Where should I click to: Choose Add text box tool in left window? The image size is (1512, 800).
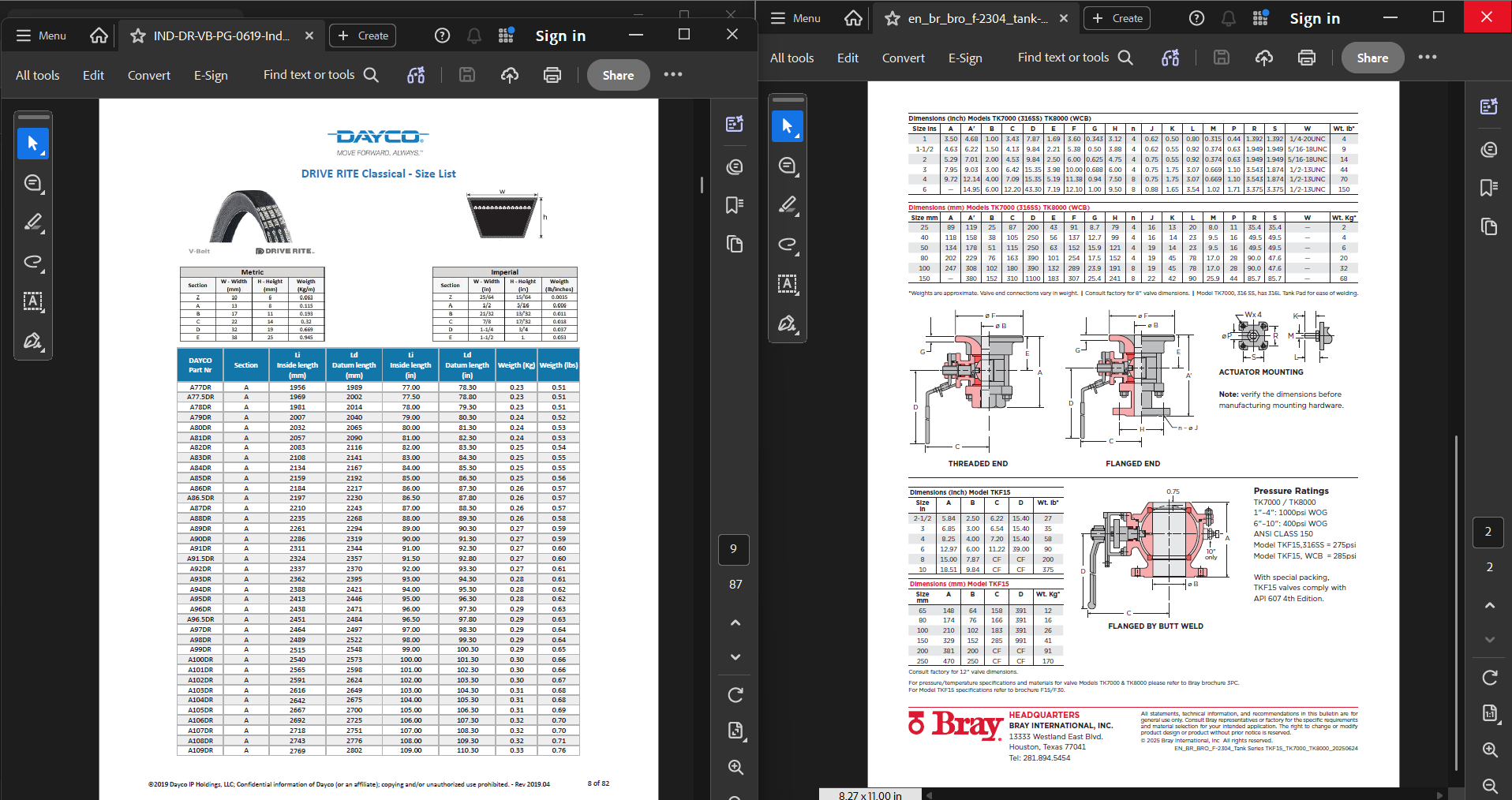tap(33, 301)
